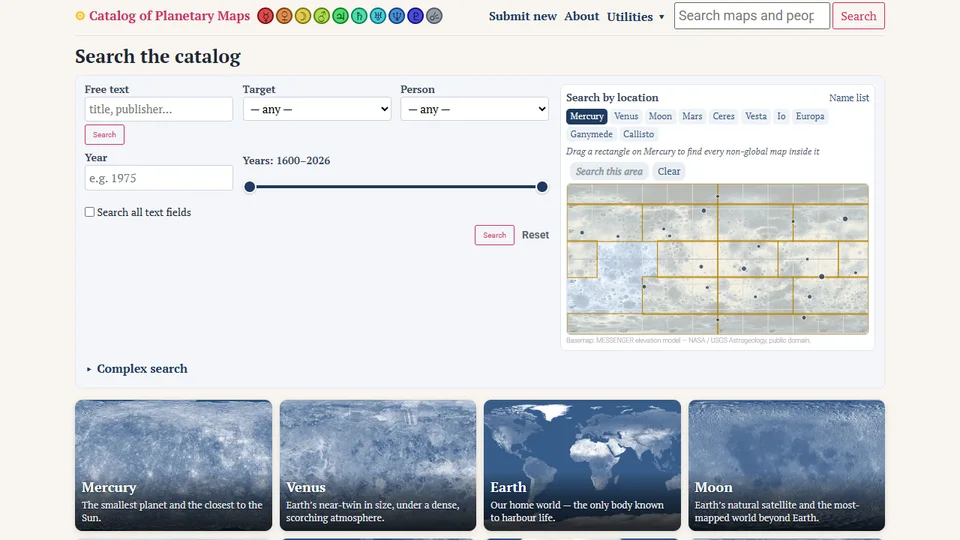Click the Search button under Free text

(104, 135)
